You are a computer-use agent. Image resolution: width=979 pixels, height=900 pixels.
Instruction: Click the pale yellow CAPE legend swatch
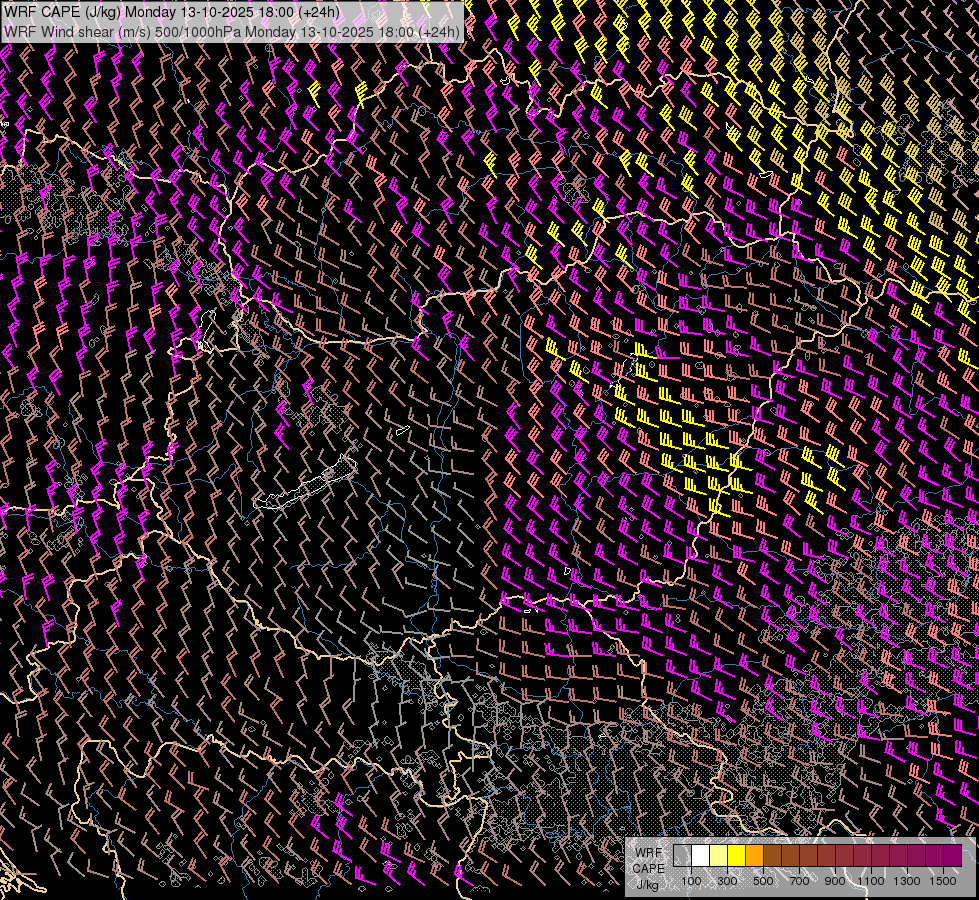tap(718, 856)
